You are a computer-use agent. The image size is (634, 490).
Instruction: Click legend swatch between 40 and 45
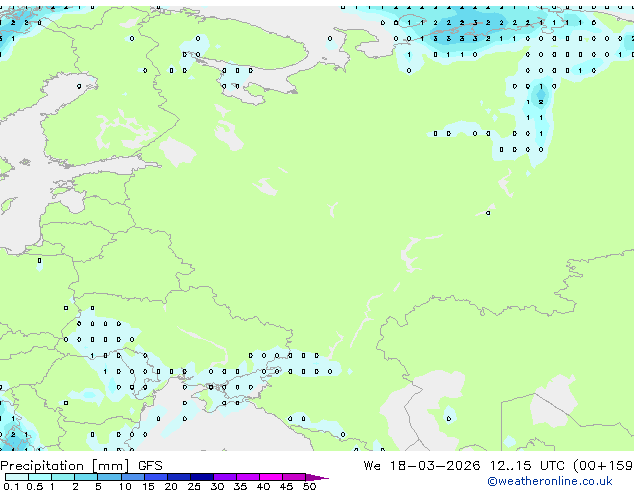click(271, 477)
